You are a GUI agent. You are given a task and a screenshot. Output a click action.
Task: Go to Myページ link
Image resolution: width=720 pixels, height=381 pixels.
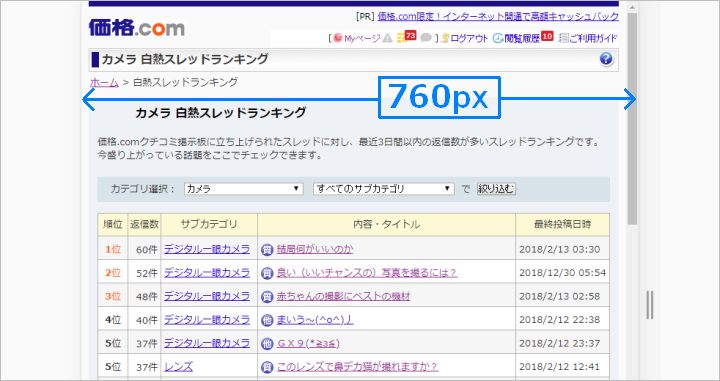coord(362,39)
